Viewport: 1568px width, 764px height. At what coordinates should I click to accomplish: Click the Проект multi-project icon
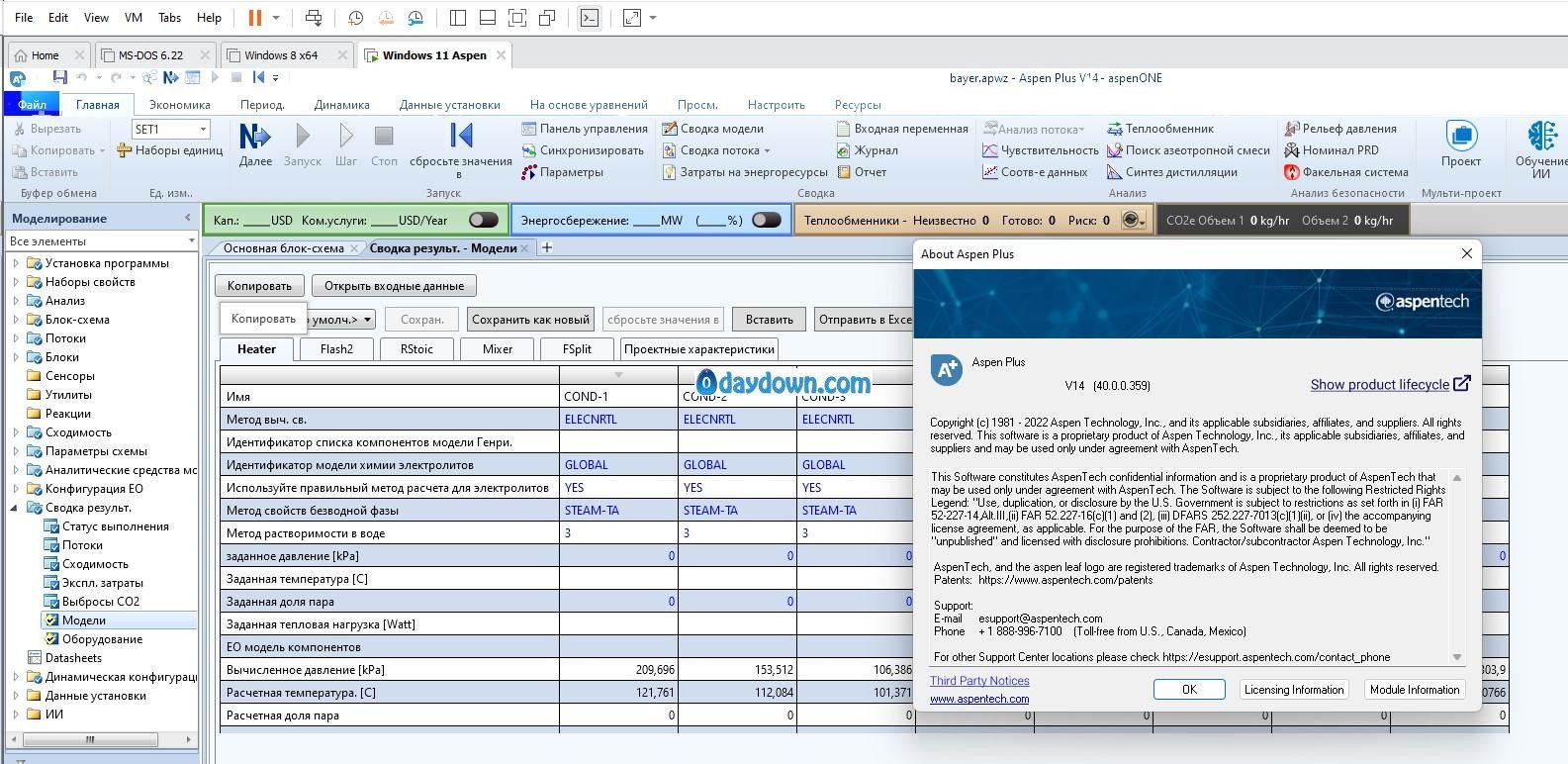tap(1461, 136)
